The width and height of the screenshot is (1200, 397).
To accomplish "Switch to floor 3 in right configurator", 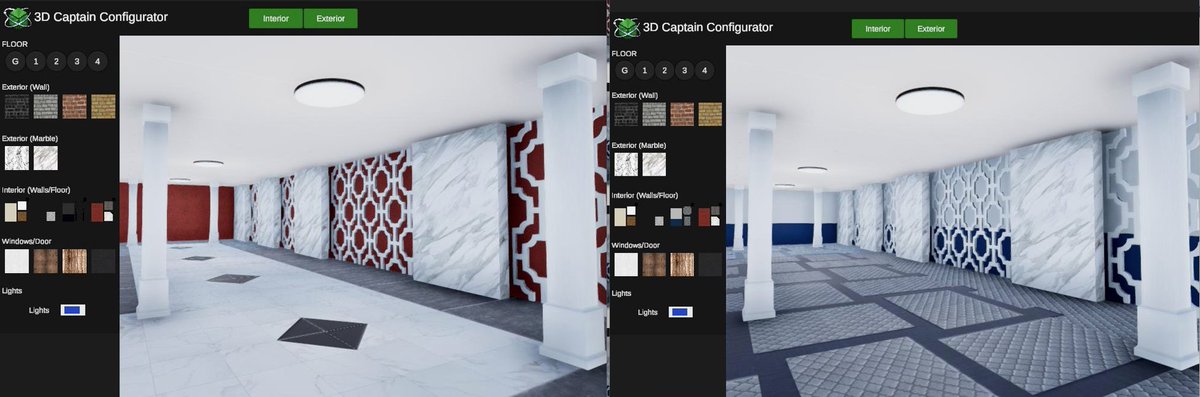I will coord(684,70).
